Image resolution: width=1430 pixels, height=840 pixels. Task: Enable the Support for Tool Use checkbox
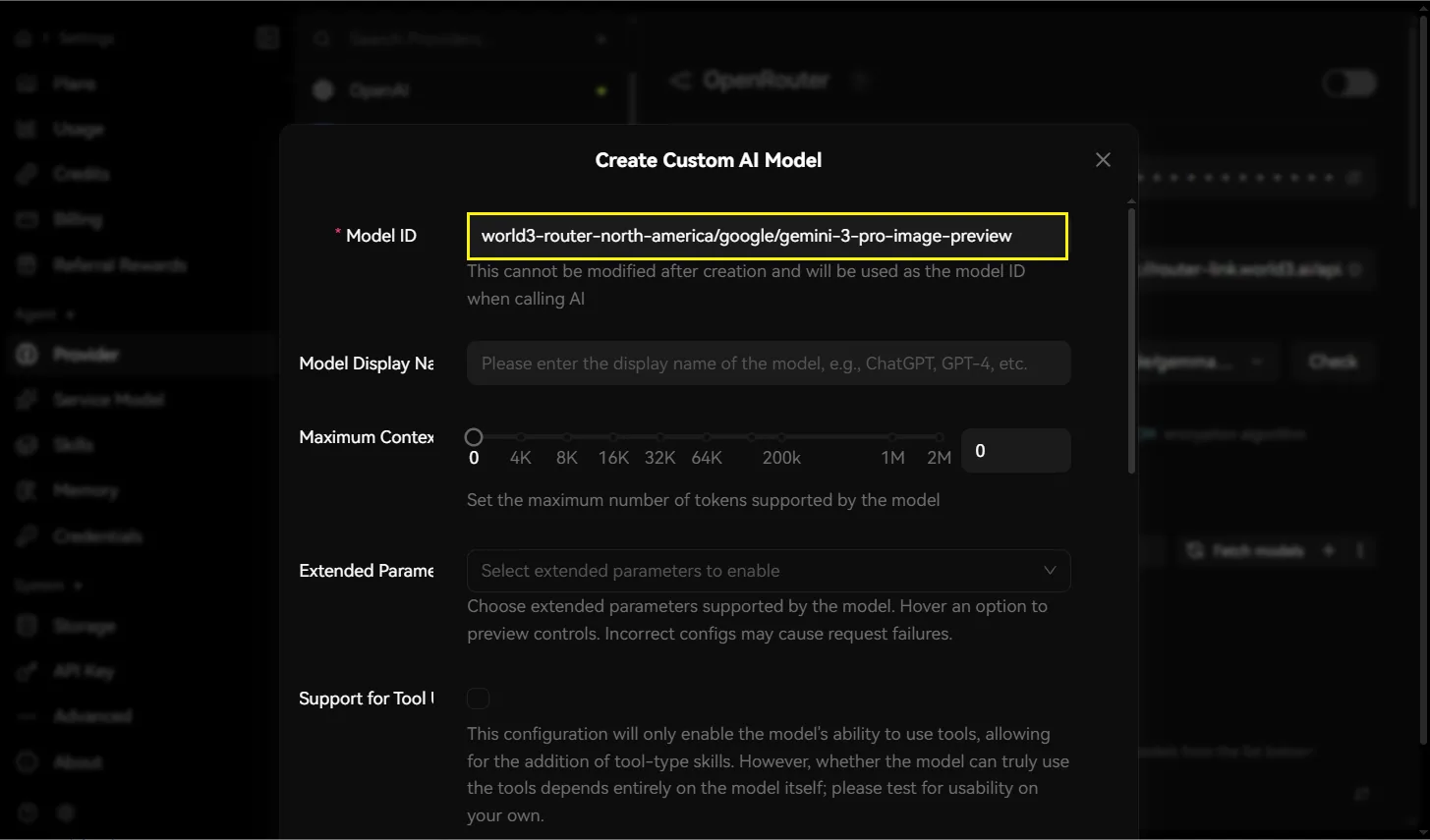coord(479,699)
